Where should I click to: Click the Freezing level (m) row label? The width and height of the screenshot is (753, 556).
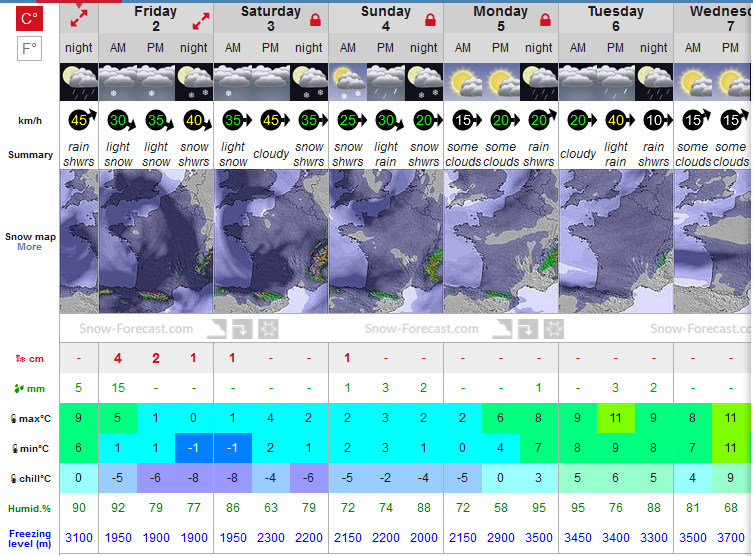click(30, 539)
